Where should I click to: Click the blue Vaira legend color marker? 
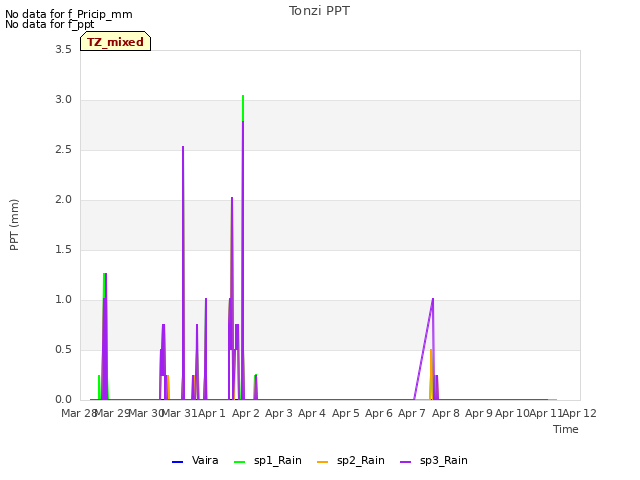(x=178, y=462)
